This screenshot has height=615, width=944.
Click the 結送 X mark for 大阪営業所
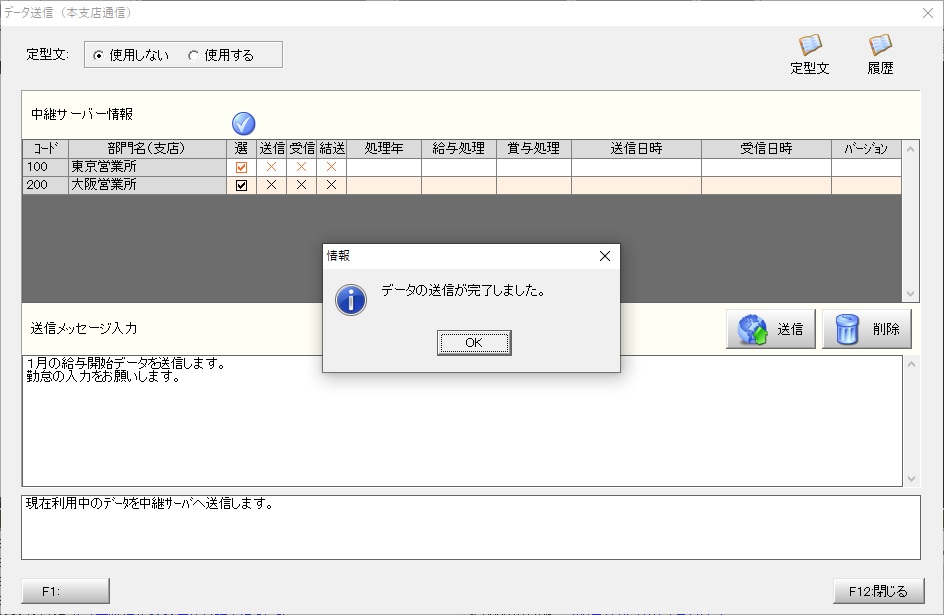pos(331,185)
